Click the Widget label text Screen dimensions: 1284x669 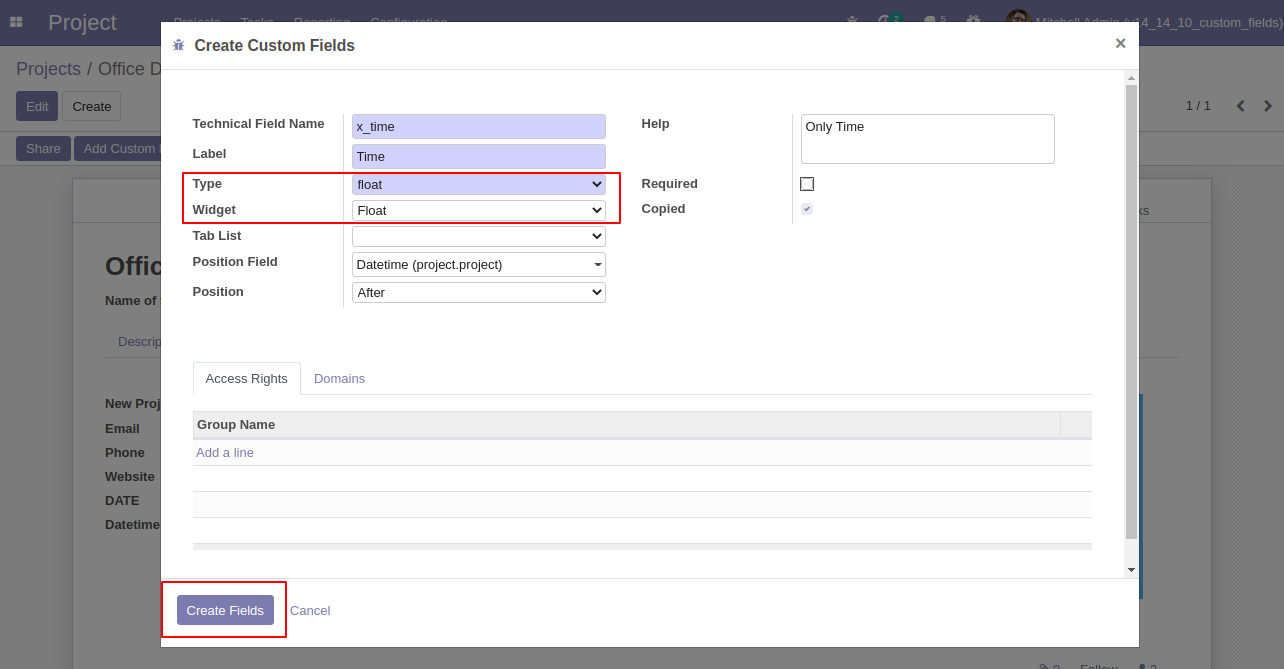(214, 210)
